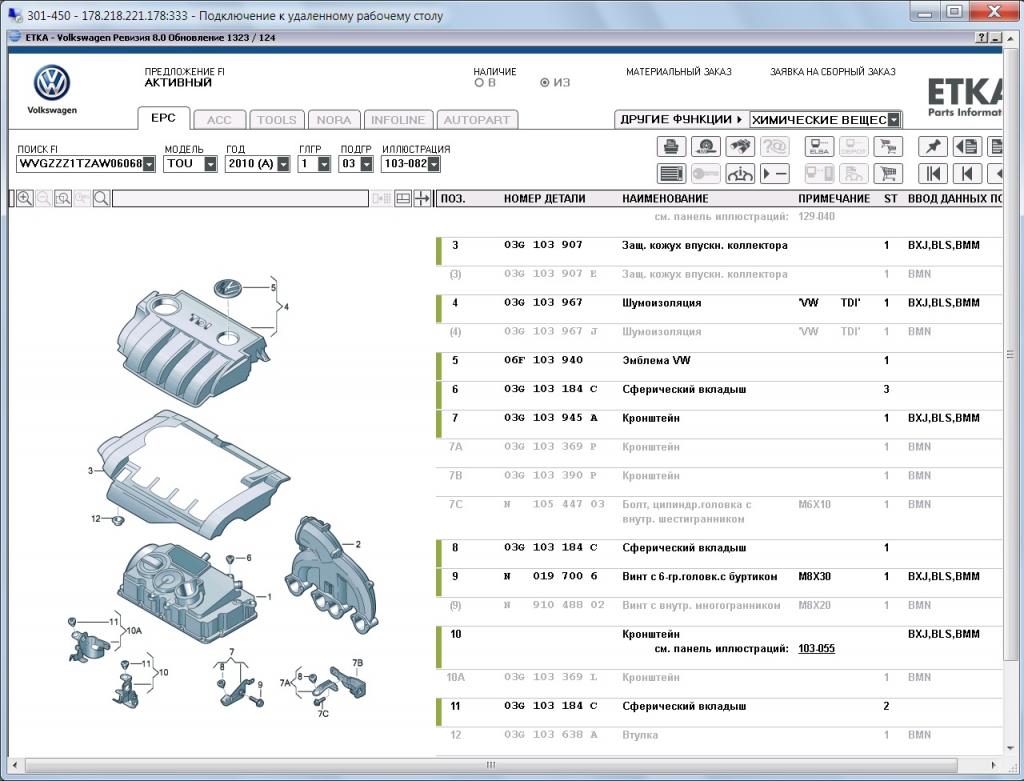Open the ИЛЛЮСТРАЦИЯ 103-082 dropdown
This screenshot has height=781, width=1024.
tap(434, 164)
